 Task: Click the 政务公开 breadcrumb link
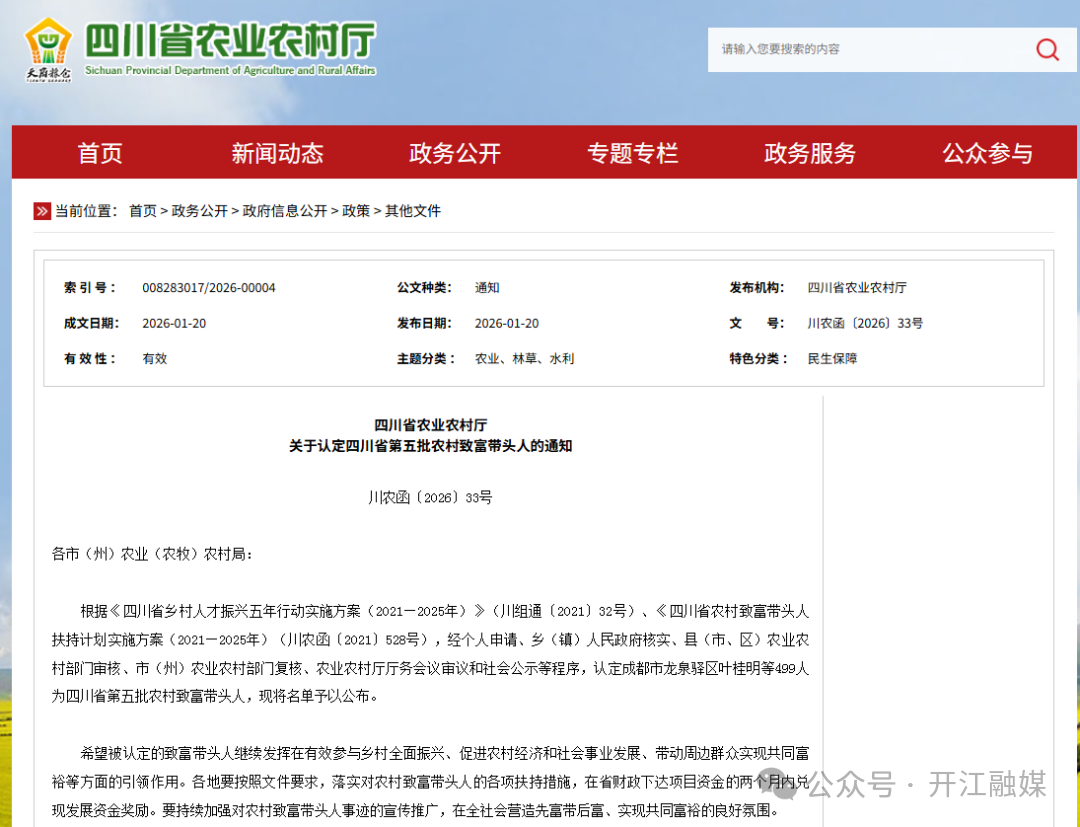[199, 211]
